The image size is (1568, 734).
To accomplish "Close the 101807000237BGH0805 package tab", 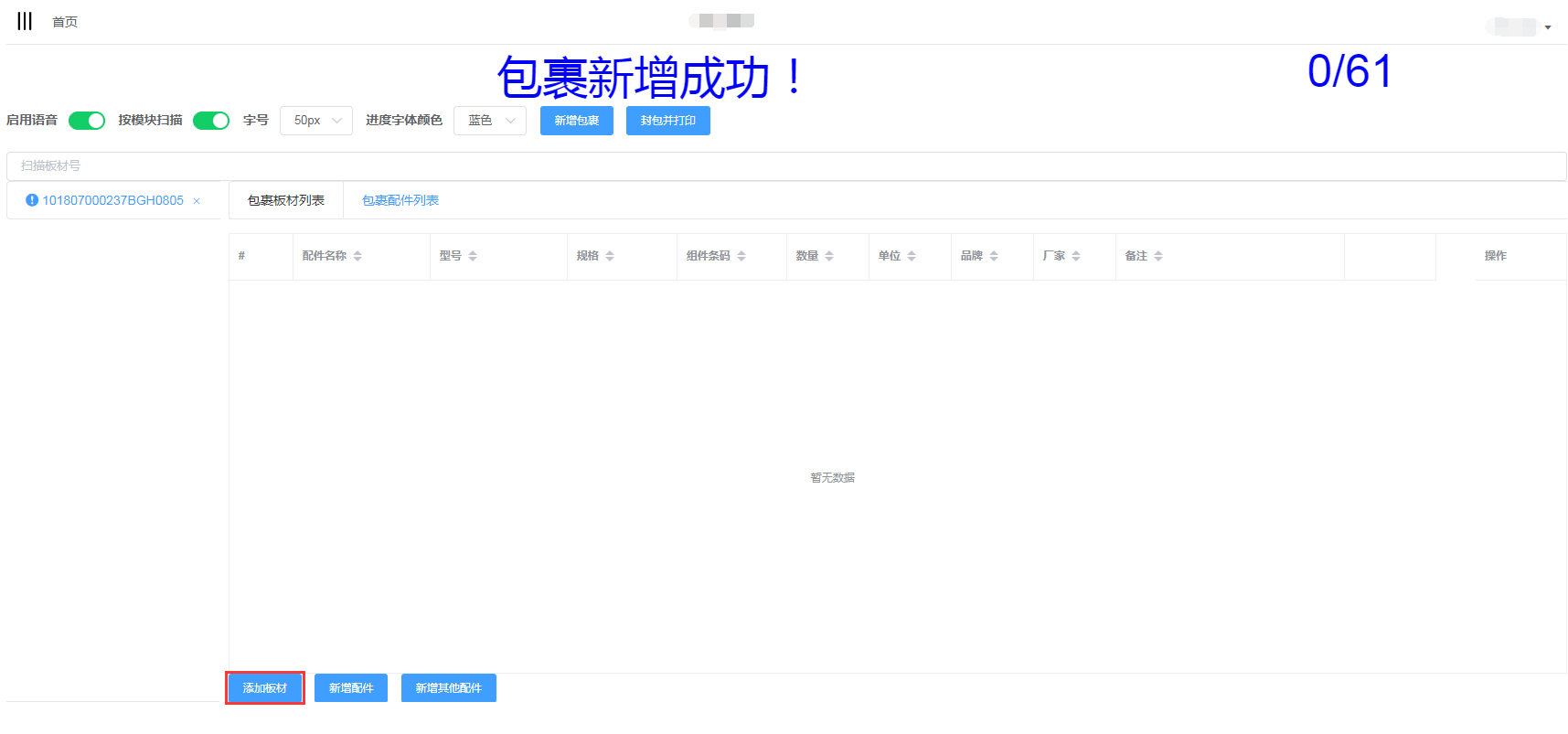I will [197, 201].
